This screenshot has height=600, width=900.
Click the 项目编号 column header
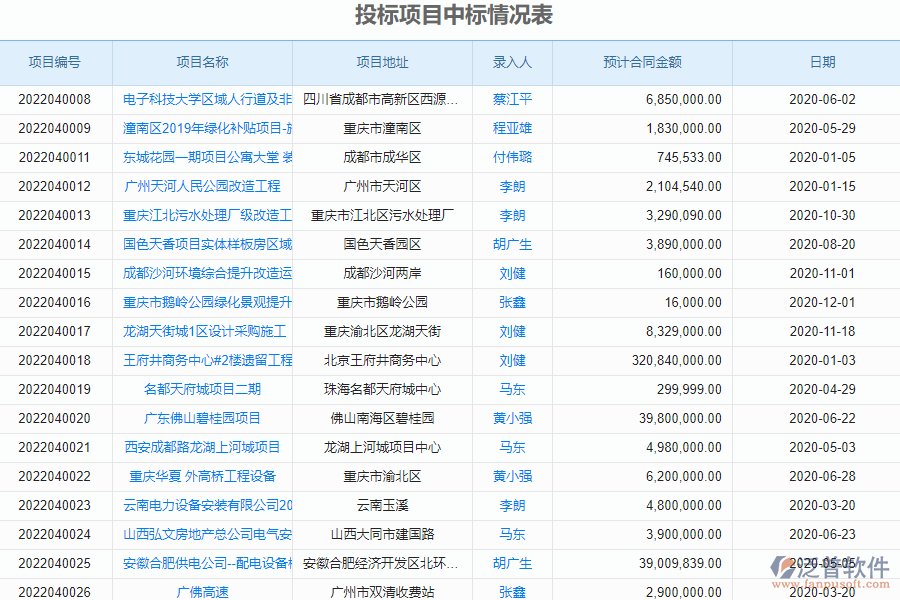point(55,62)
